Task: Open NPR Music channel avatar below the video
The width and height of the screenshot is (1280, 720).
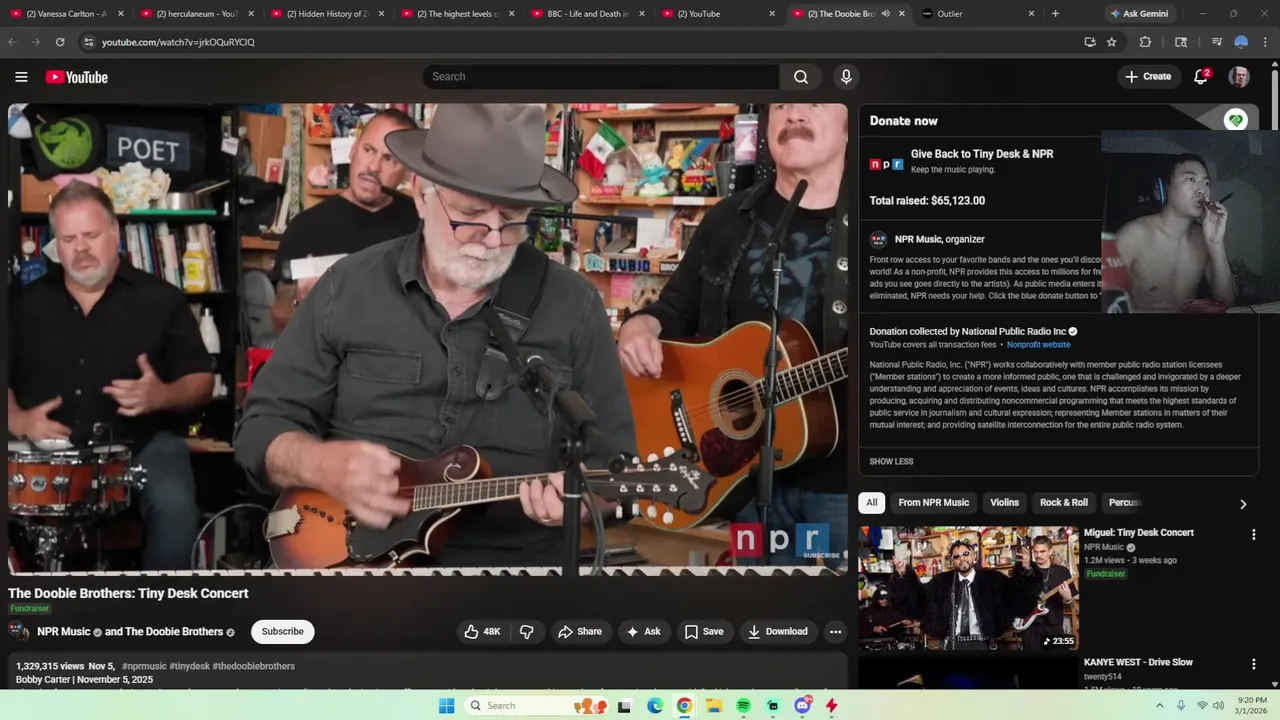Action: 18,631
